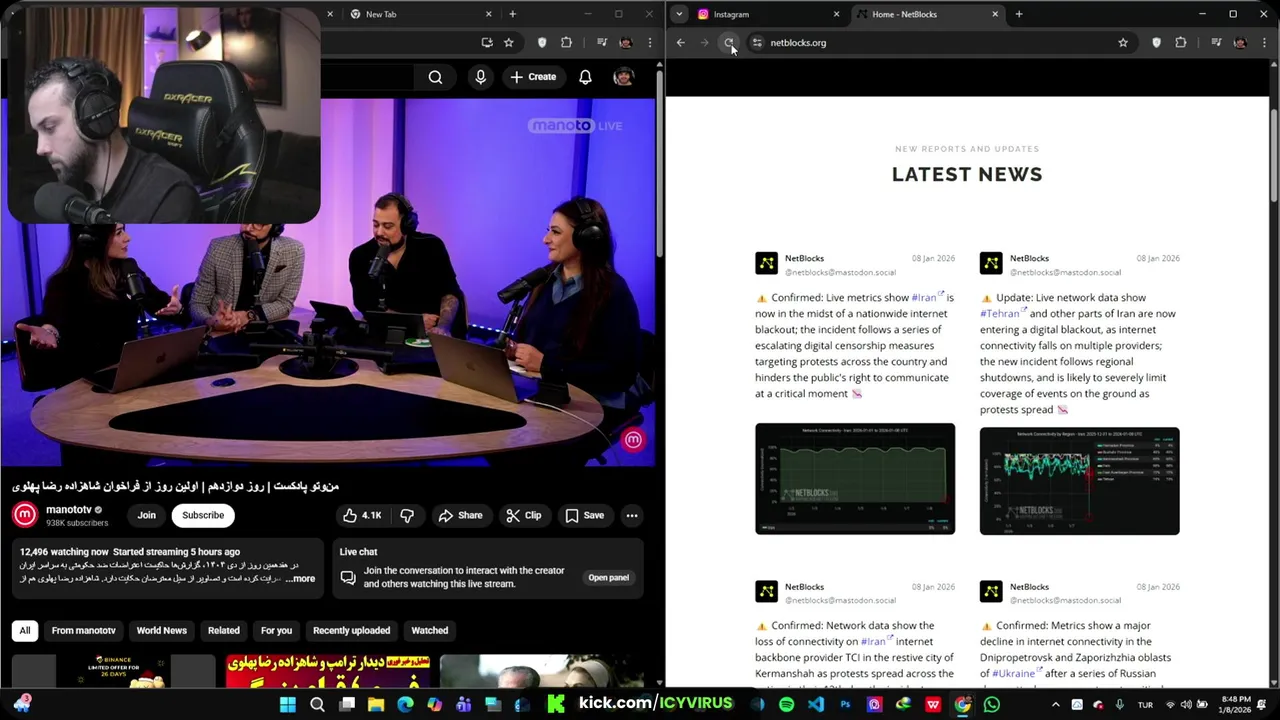The image size is (1280, 720).
Task: Save video to playlist
Action: tap(585, 515)
